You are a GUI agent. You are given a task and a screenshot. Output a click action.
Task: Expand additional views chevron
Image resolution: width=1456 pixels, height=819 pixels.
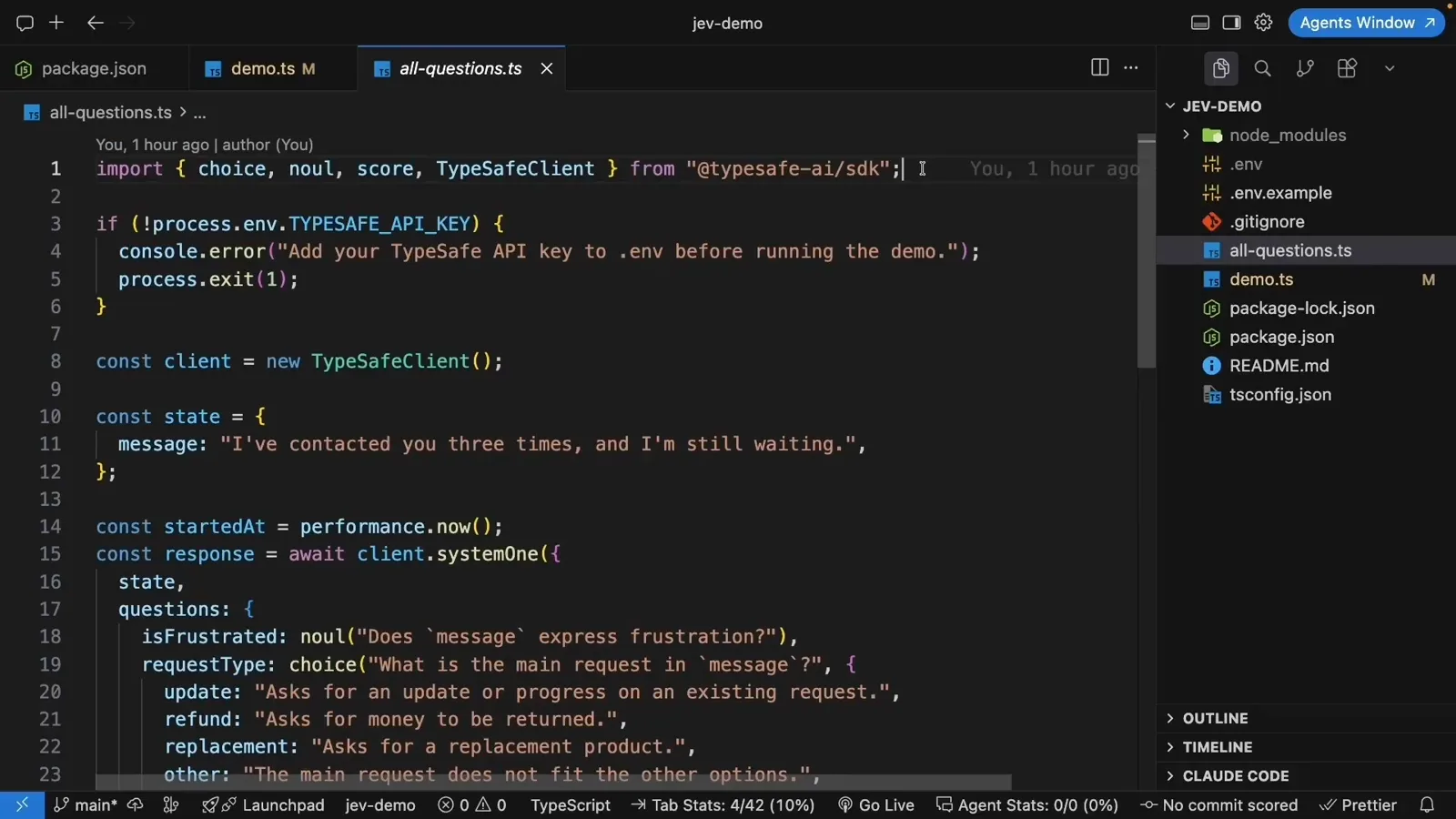pyautogui.click(x=1390, y=68)
